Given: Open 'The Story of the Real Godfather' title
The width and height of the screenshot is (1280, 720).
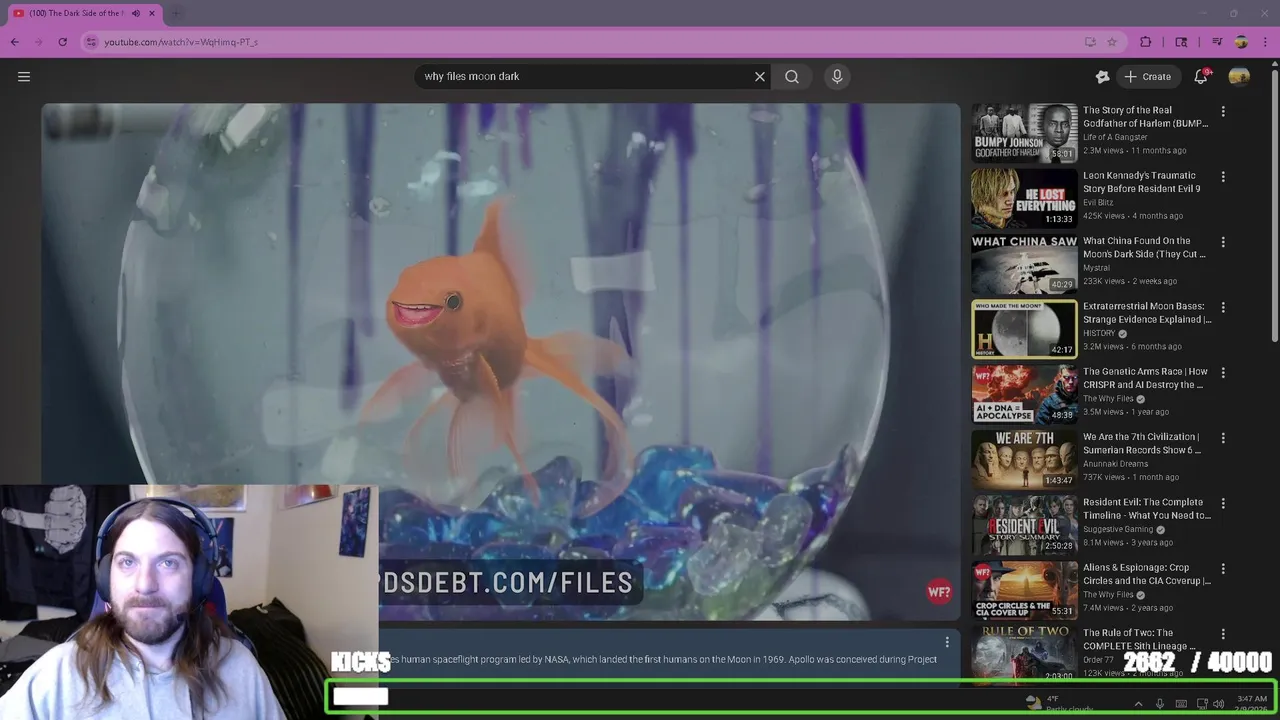Looking at the screenshot, I should 1145,117.
